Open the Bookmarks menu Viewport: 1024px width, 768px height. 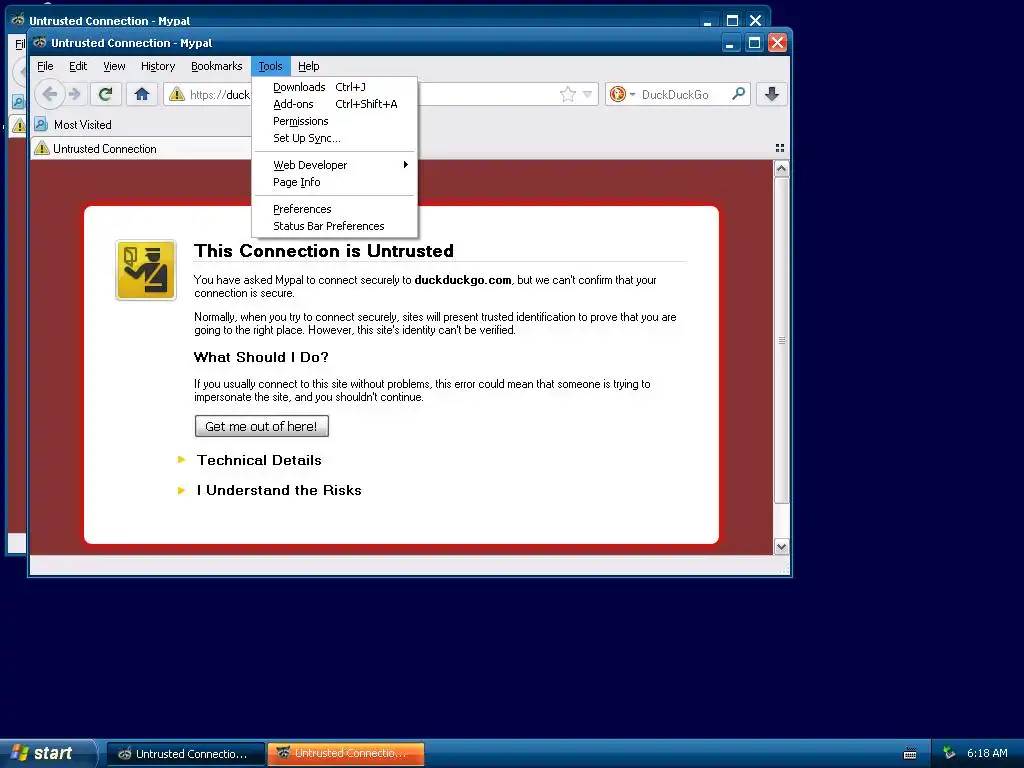[x=216, y=66]
